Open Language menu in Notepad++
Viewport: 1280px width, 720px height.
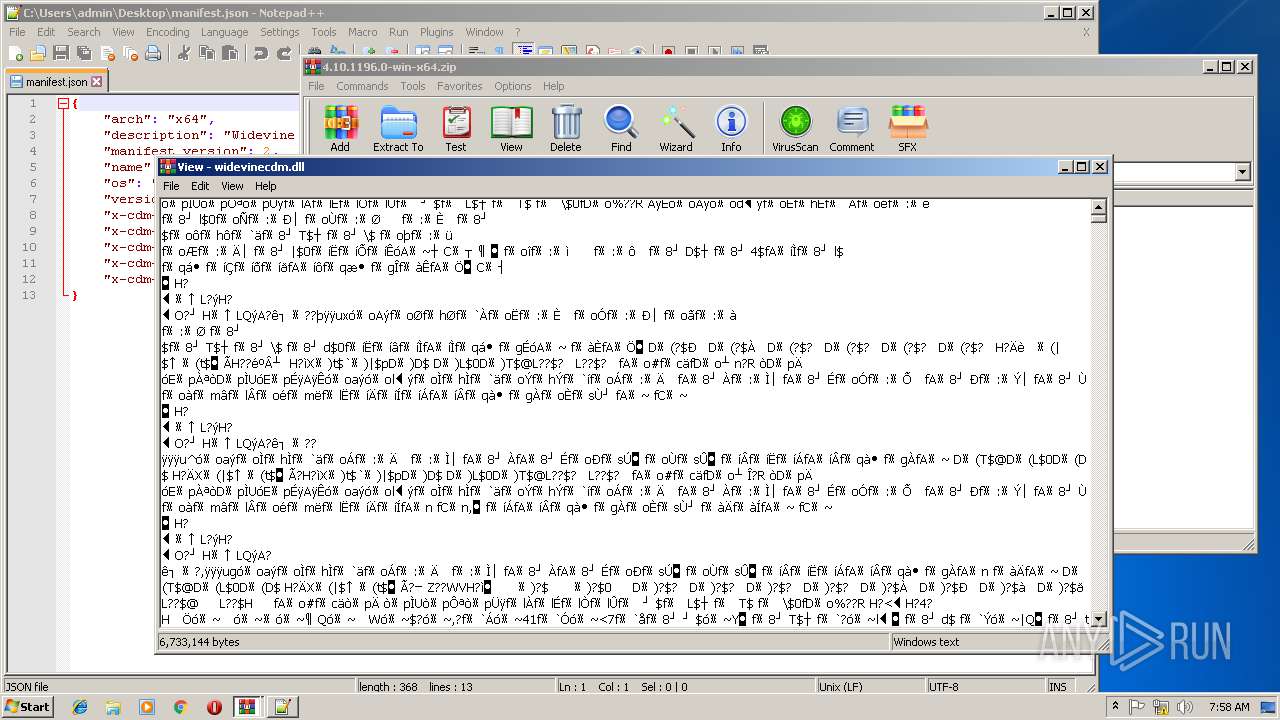224,32
